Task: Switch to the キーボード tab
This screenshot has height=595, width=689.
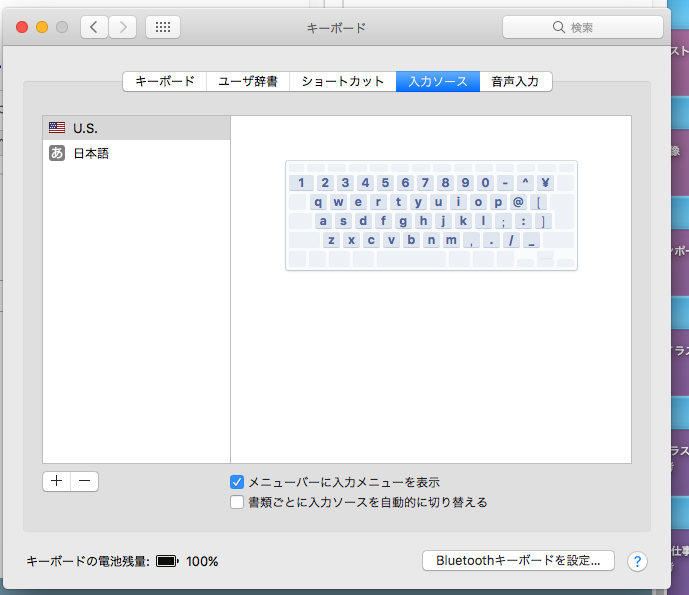Action: [165, 82]
